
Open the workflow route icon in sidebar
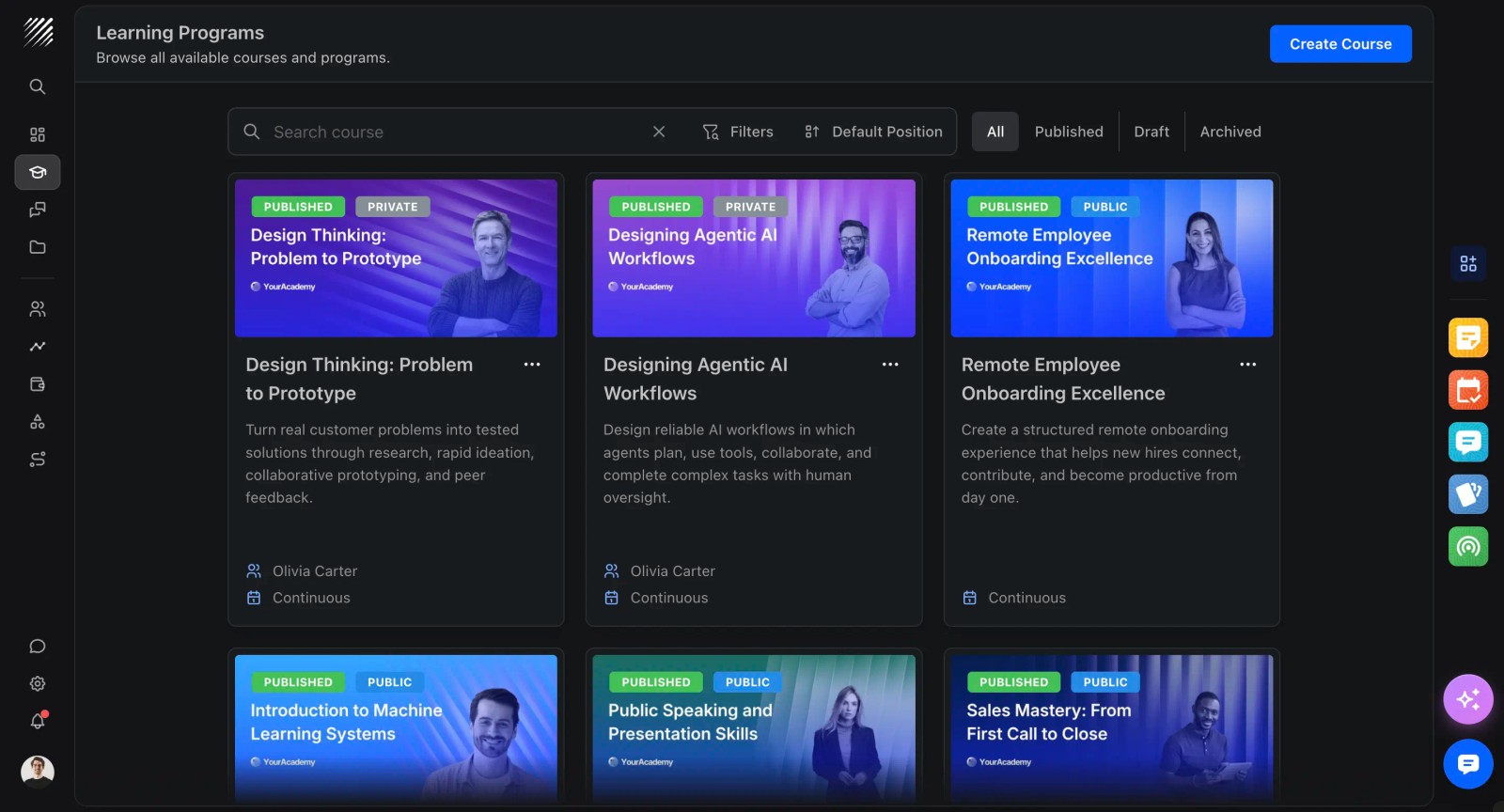[x=38, y=460]
